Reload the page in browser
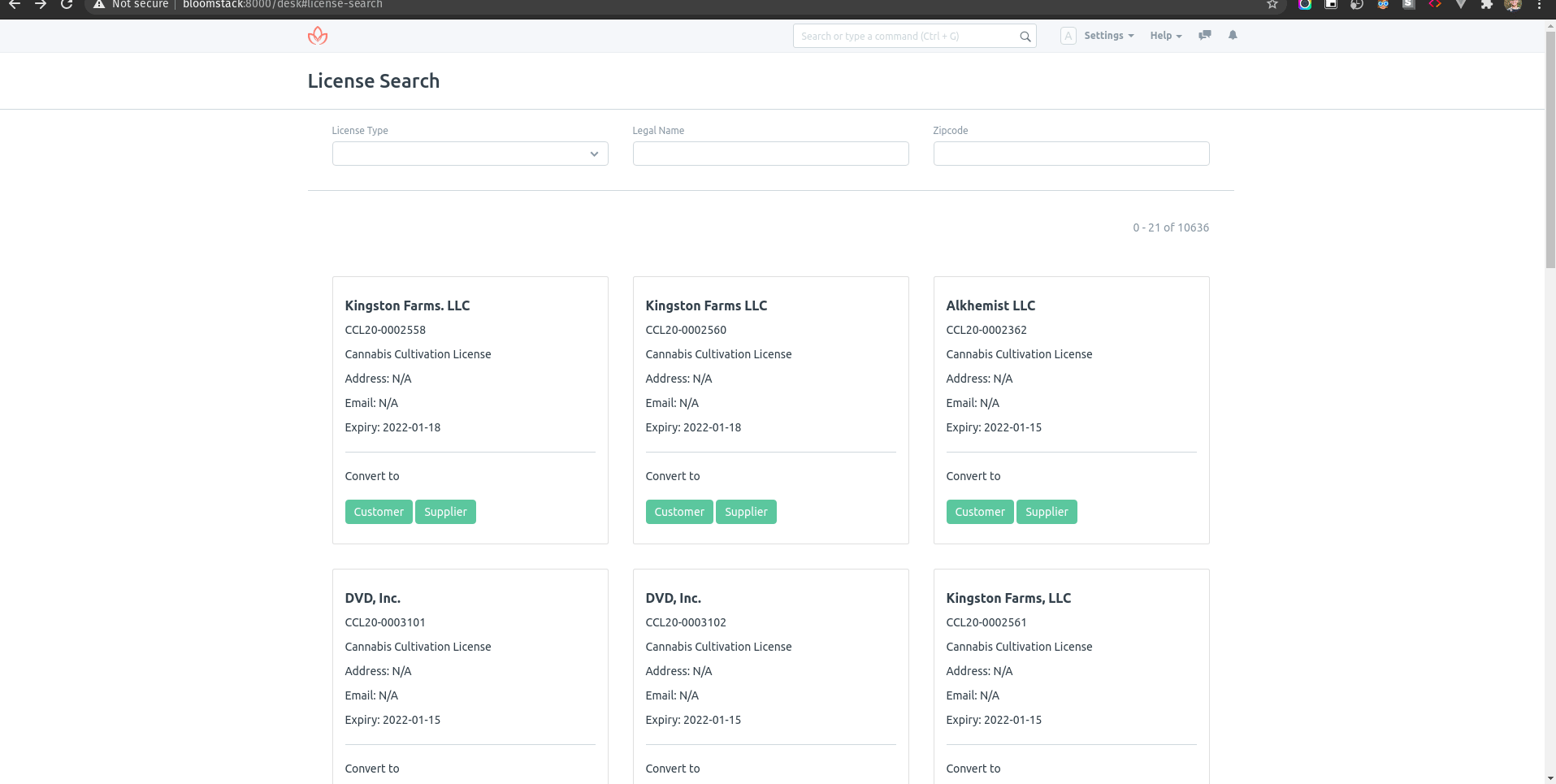 [67, 5]
